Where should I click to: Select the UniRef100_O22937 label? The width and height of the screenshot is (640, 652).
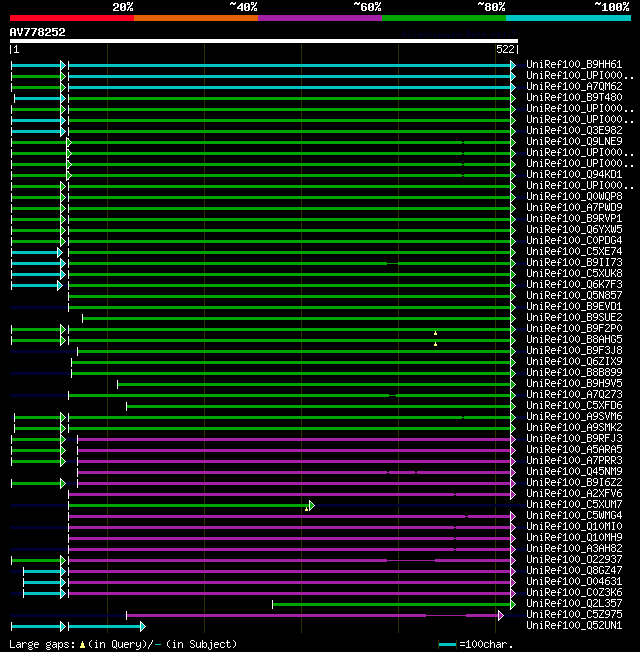[x=574, y=560]
